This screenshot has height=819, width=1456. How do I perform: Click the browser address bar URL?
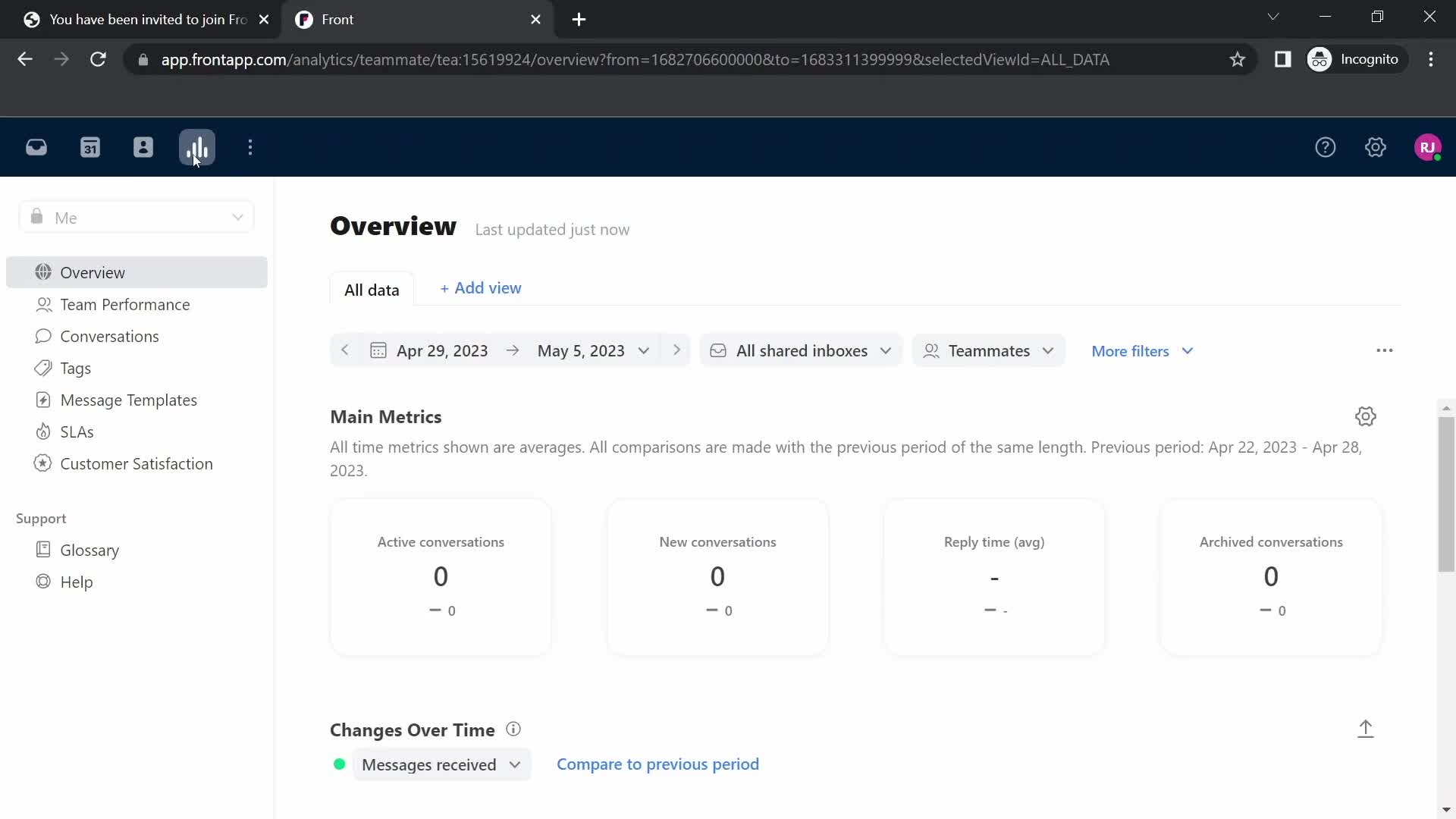tap(635, 59)
